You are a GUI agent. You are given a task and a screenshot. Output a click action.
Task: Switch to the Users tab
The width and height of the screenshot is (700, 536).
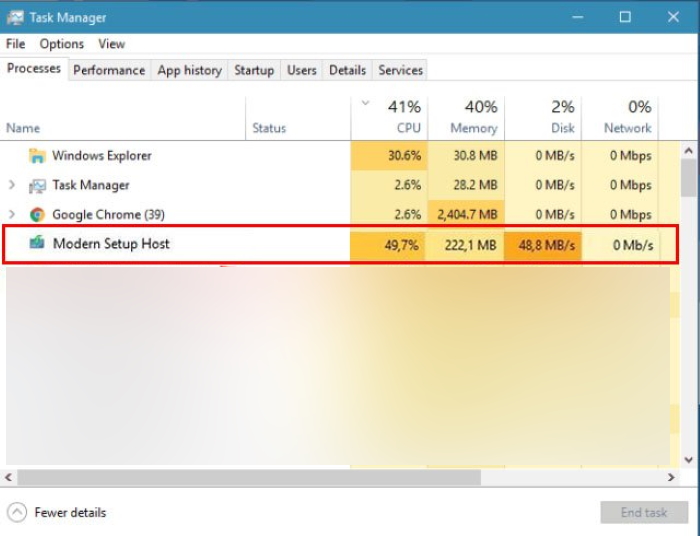(302, 70)
